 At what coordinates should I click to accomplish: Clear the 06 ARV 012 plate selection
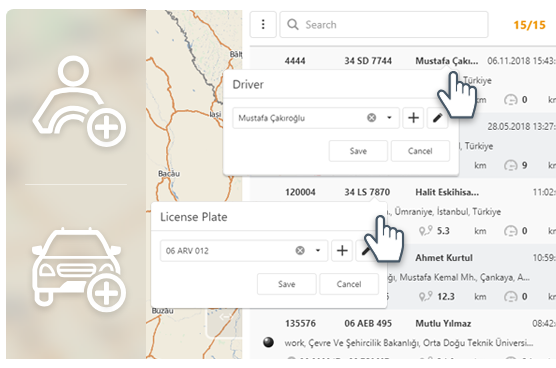(x=300, y=251)
